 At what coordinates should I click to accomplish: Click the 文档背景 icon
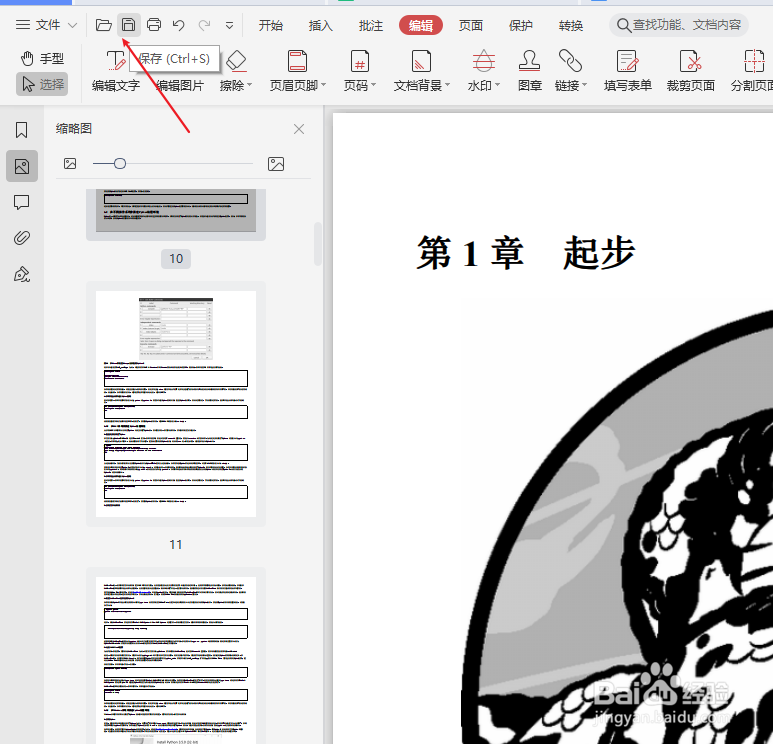(421, 61)
